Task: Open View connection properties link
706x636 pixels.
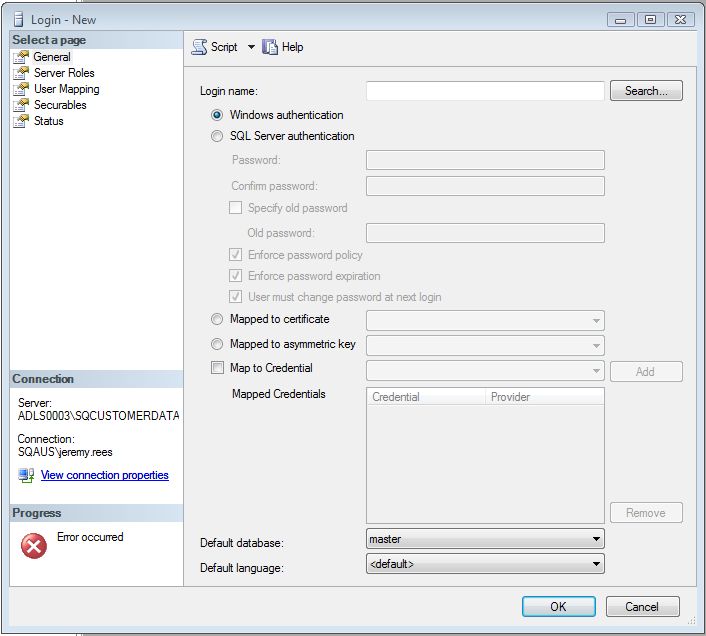Action: (x=104, y=475)
